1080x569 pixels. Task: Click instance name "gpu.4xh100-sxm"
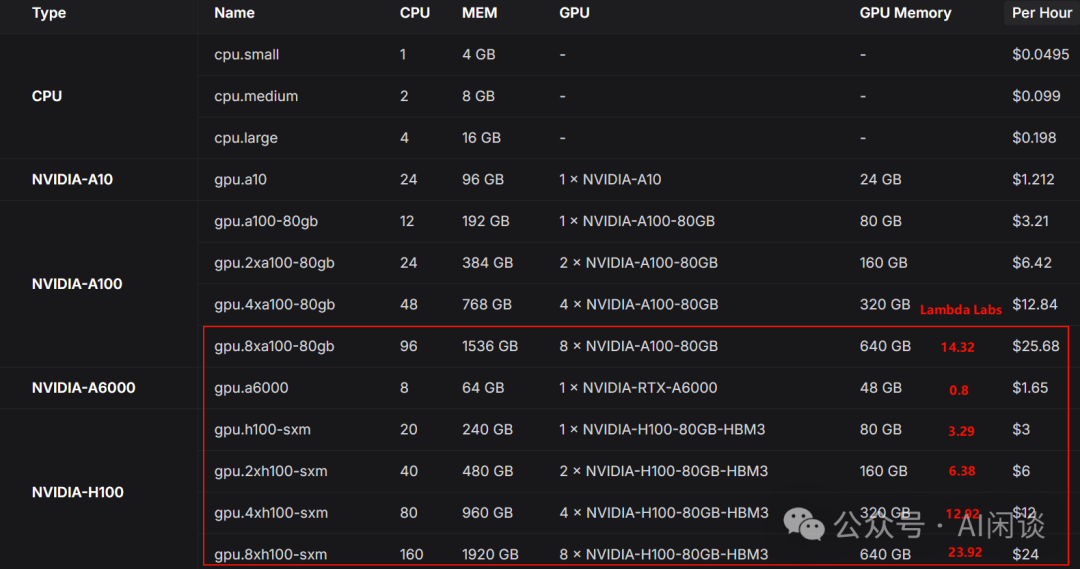point(271,513)
